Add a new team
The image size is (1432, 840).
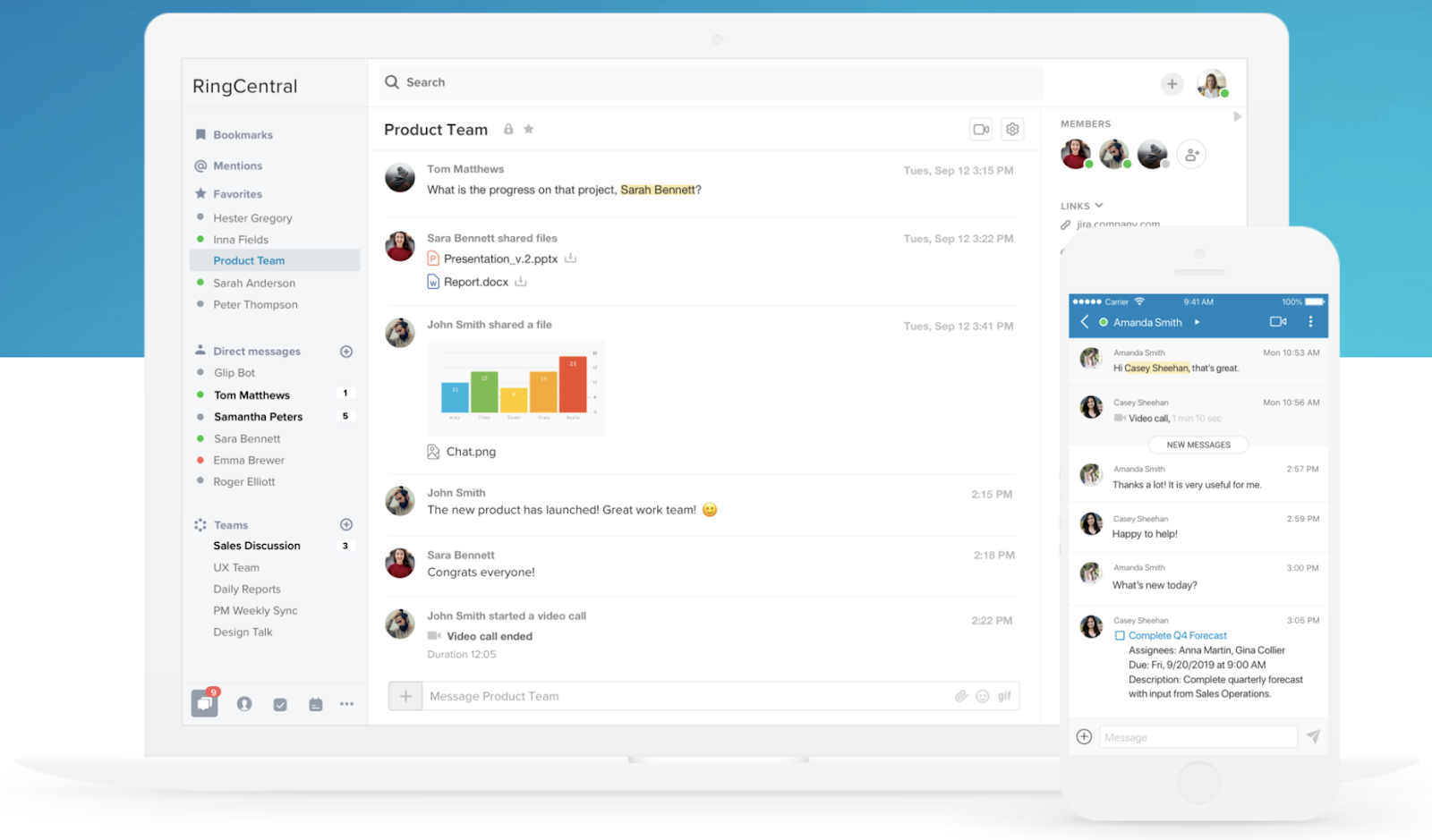pyautogui.click(x=346, y=524)
